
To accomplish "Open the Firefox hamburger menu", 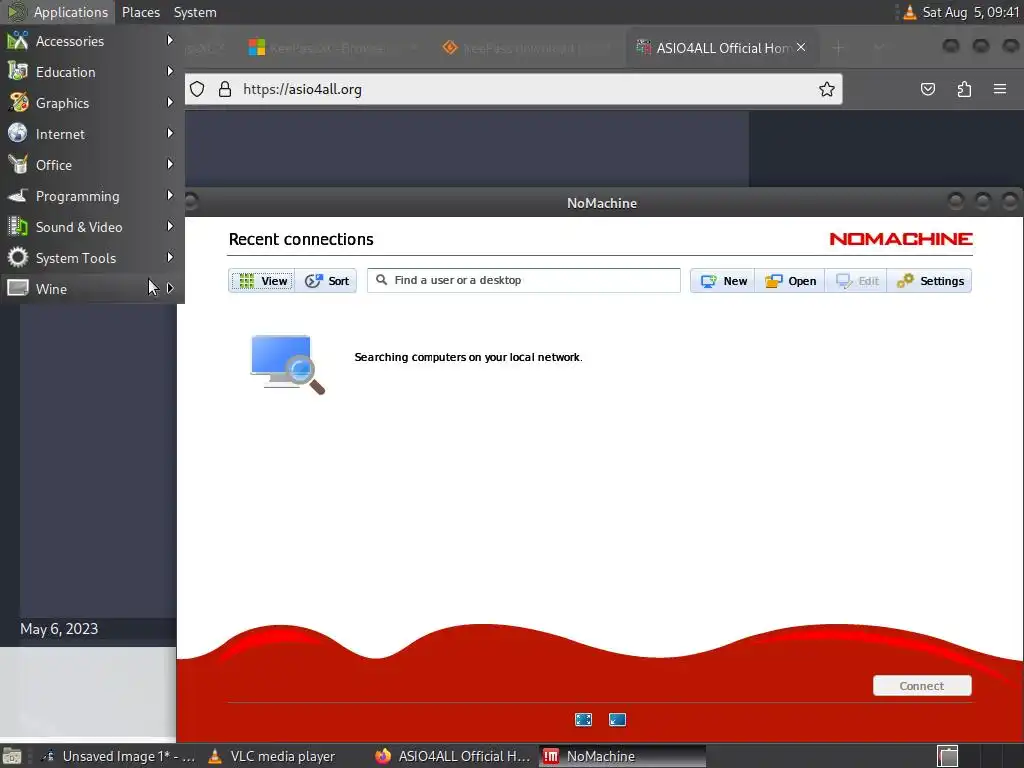I will click(x=1000, y=89).
